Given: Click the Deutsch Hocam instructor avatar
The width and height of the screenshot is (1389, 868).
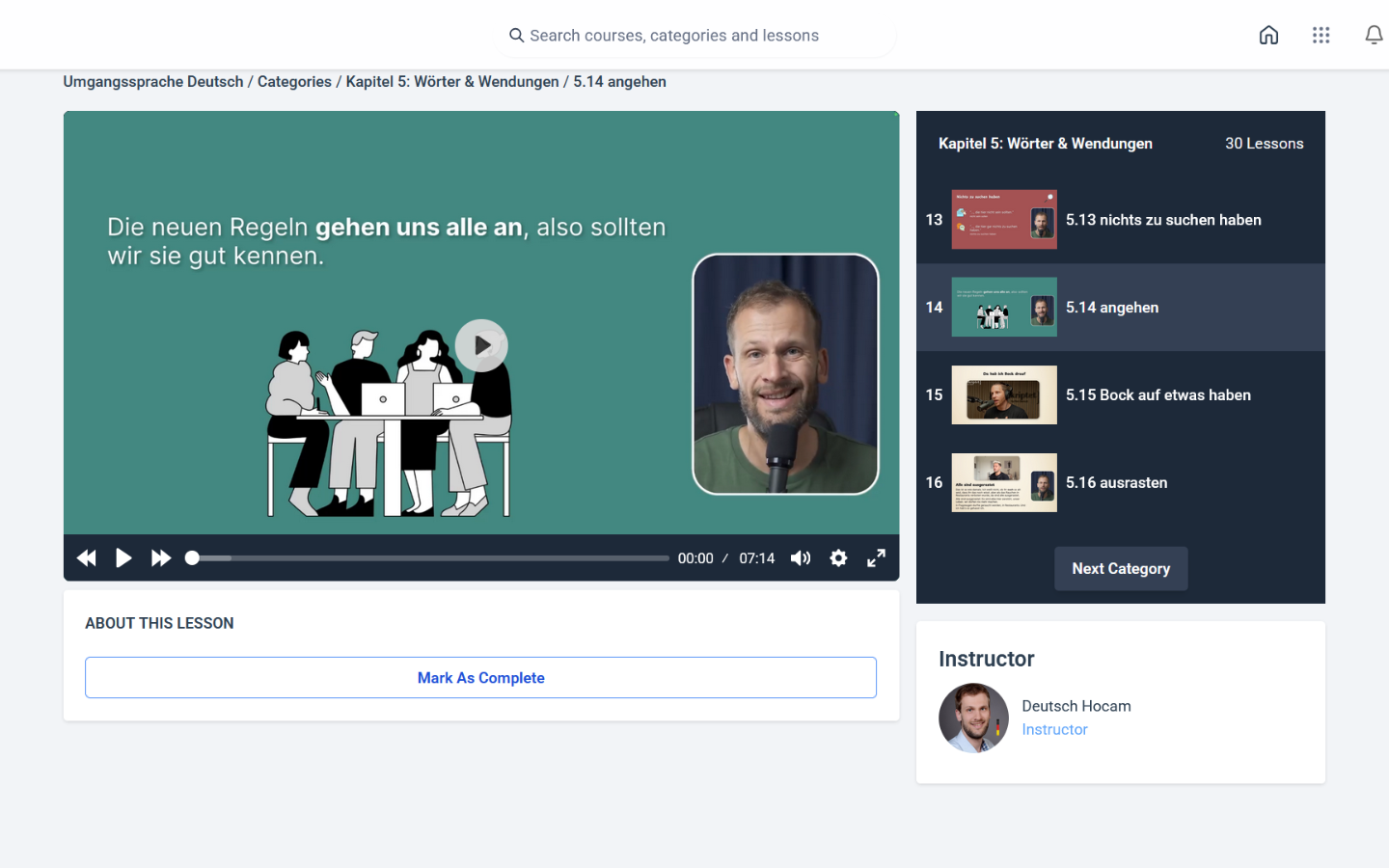Looking at the screenshot, I should pos(973,718).
